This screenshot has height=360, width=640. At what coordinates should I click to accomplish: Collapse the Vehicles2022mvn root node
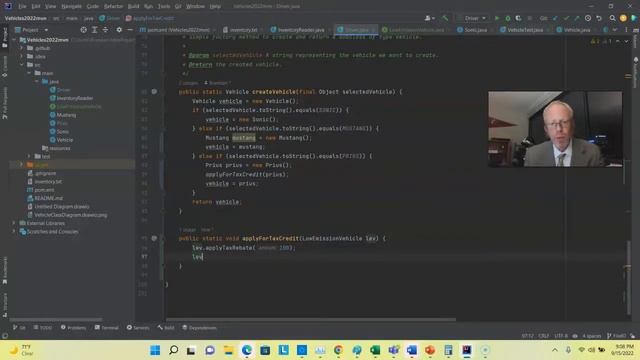[14, 40]
